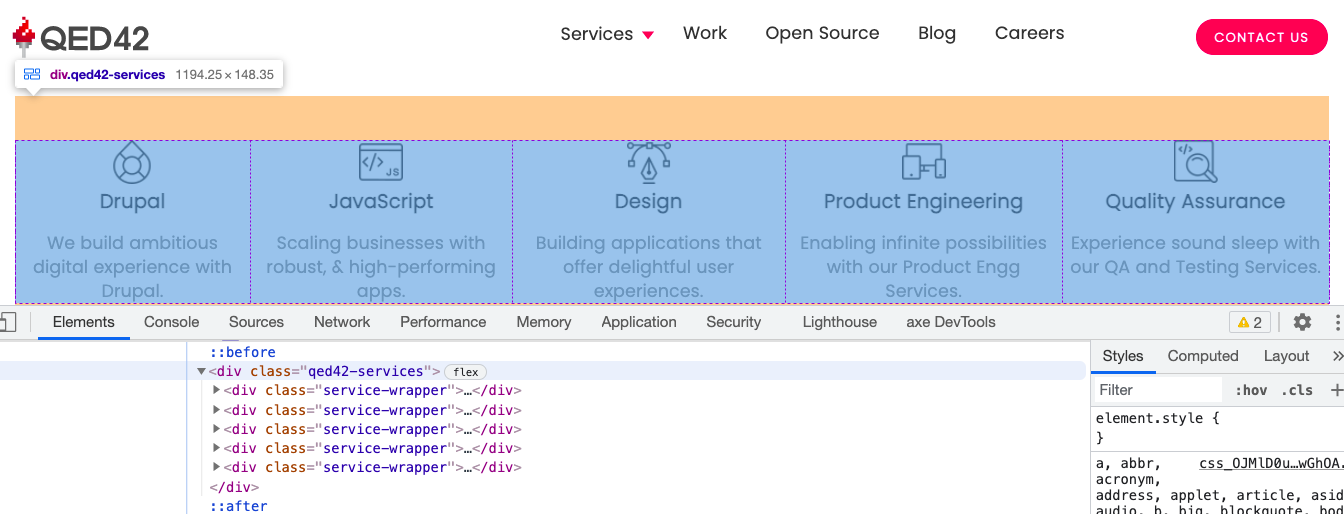Screen dimensions: 1344x514
Task: Click the Quality Assurance heading
Action: point(1195,201)
